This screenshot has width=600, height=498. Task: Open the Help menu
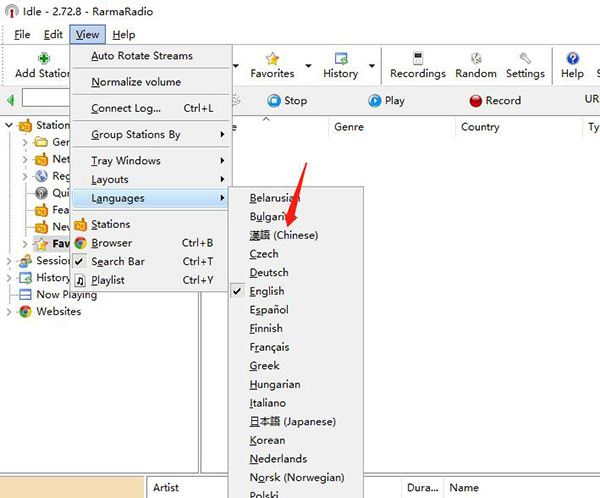click(x=124, y=35)
